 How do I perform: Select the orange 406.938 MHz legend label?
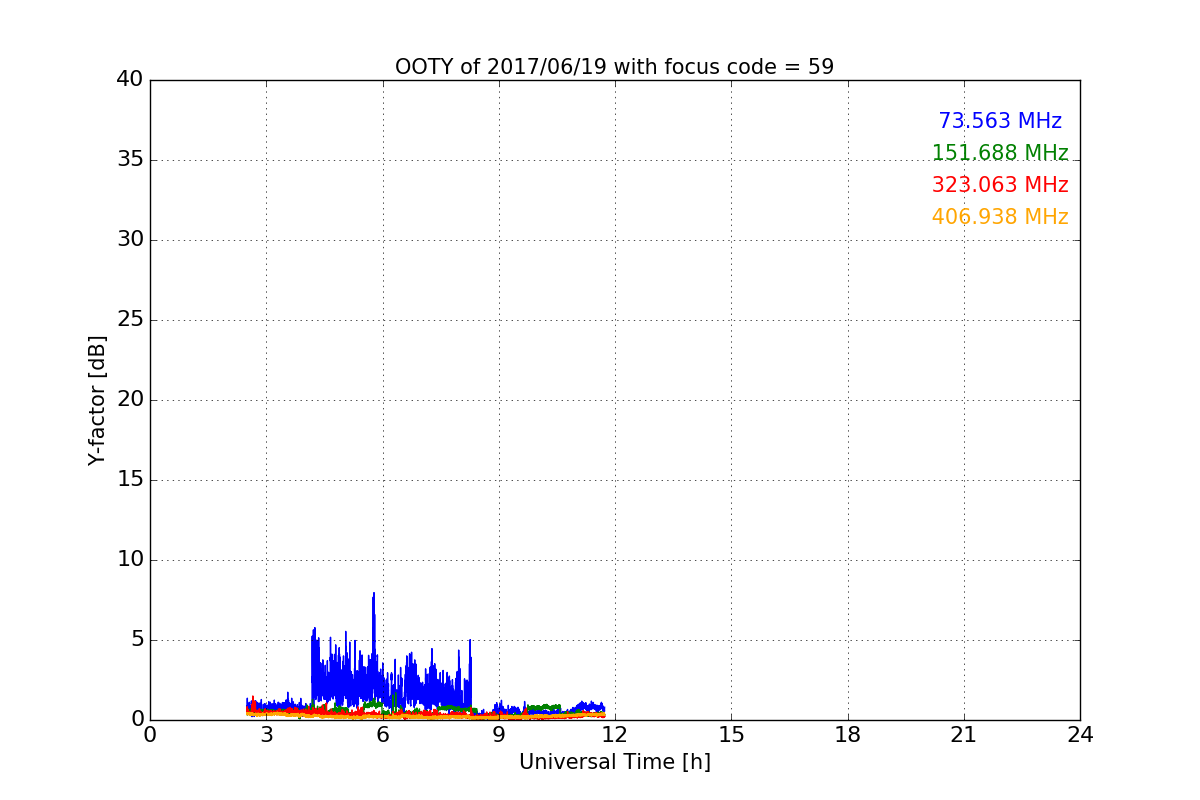[x=1000, y=217]
